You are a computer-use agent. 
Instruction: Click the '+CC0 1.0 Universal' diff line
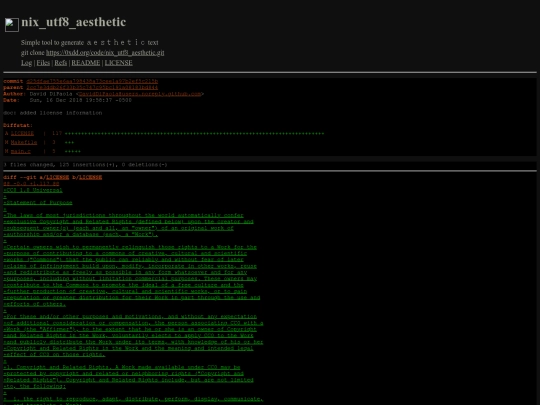tap(33, 190)
